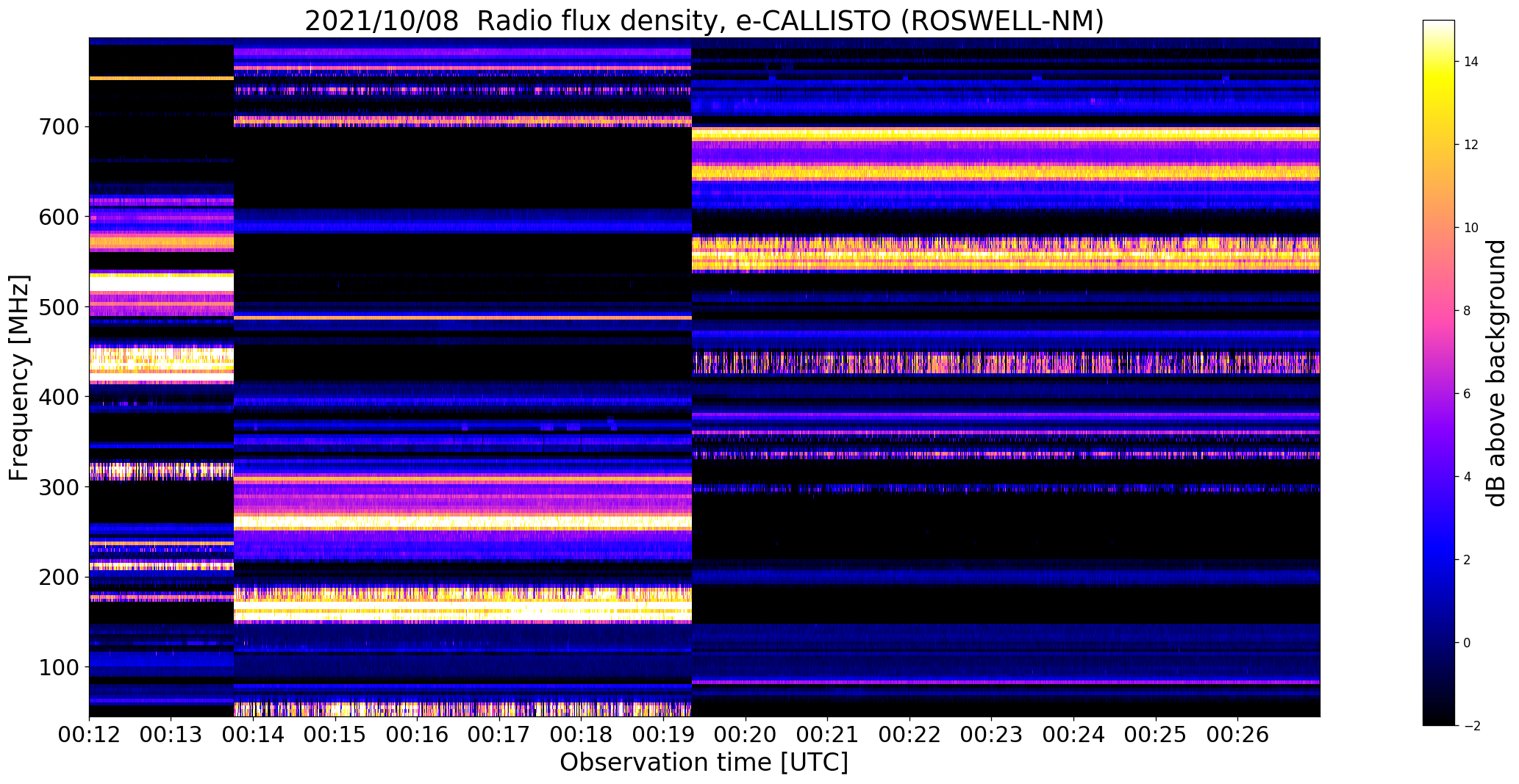Image resolution: width=1519 pixels, height=784 pixels.
Task: Click the 00:12 time tick label
Action: point(89,736)
